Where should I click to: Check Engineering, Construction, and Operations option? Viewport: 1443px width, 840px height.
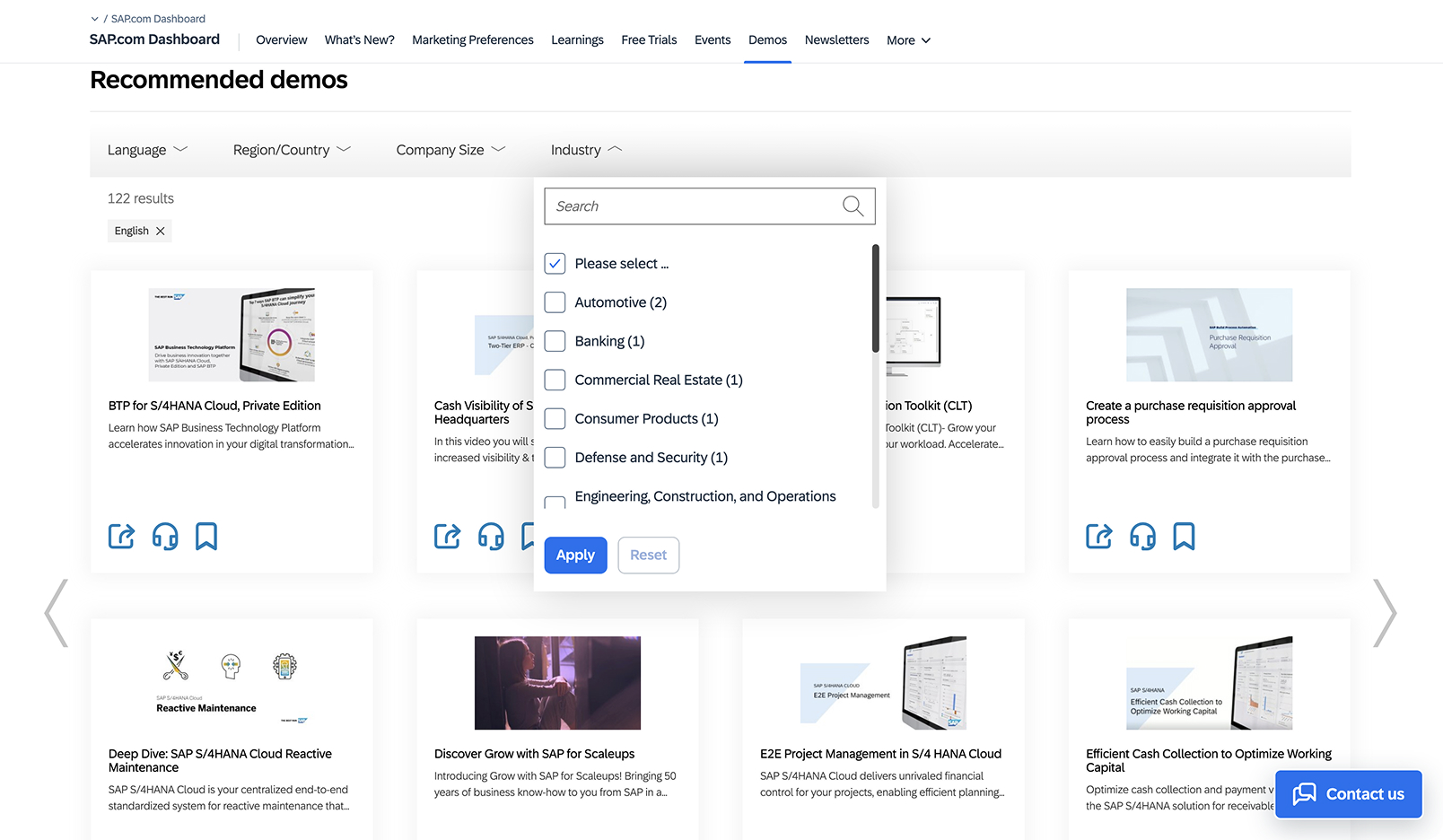[555, 502]
